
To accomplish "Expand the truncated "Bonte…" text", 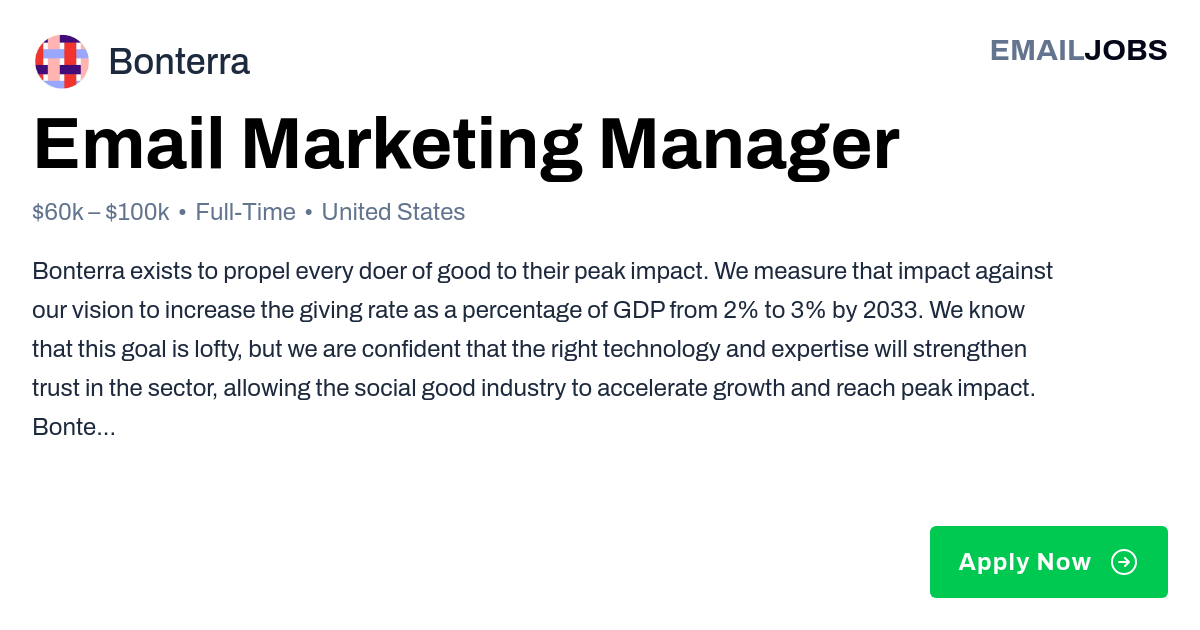I will [x=74, y=428].
